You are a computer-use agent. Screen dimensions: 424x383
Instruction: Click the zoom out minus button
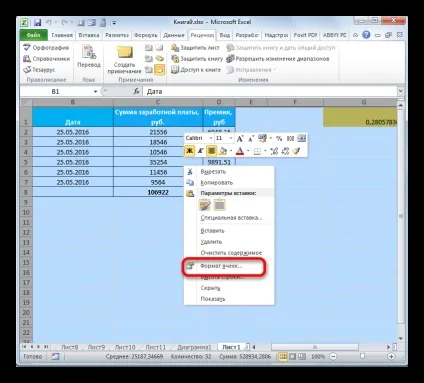333,356
